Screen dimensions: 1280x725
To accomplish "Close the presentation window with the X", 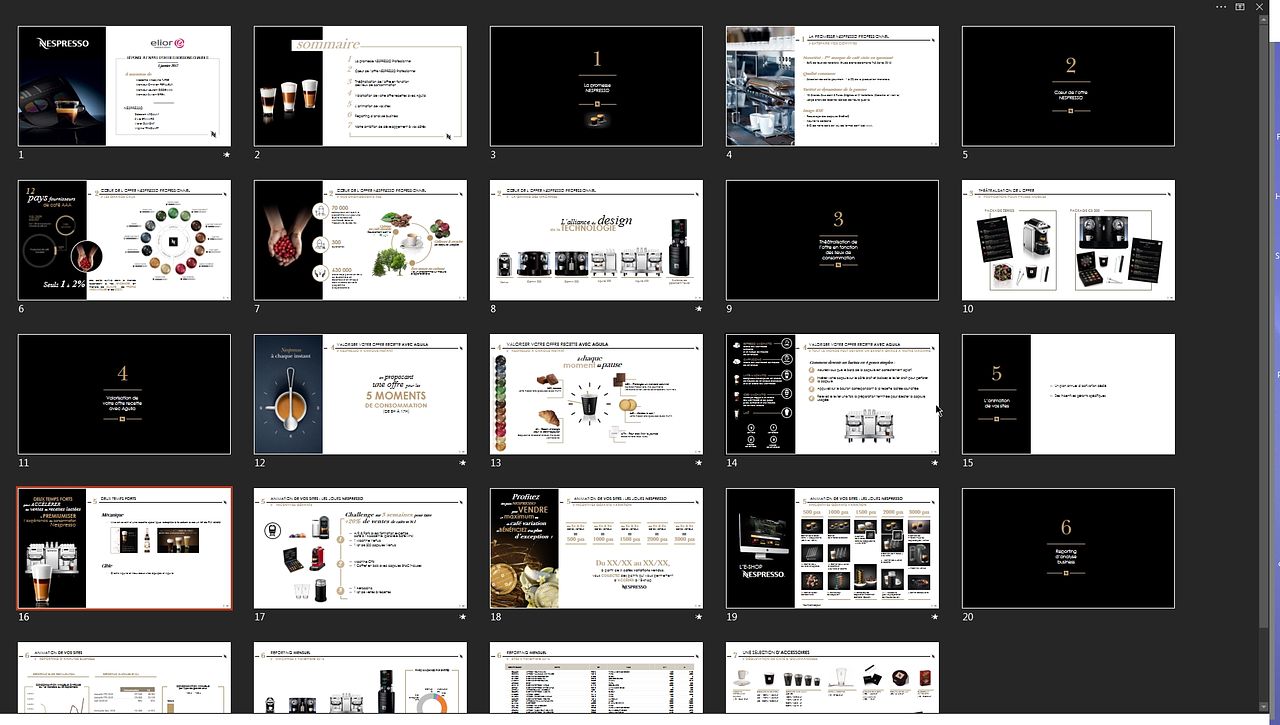I will [x=1259, y=7].
